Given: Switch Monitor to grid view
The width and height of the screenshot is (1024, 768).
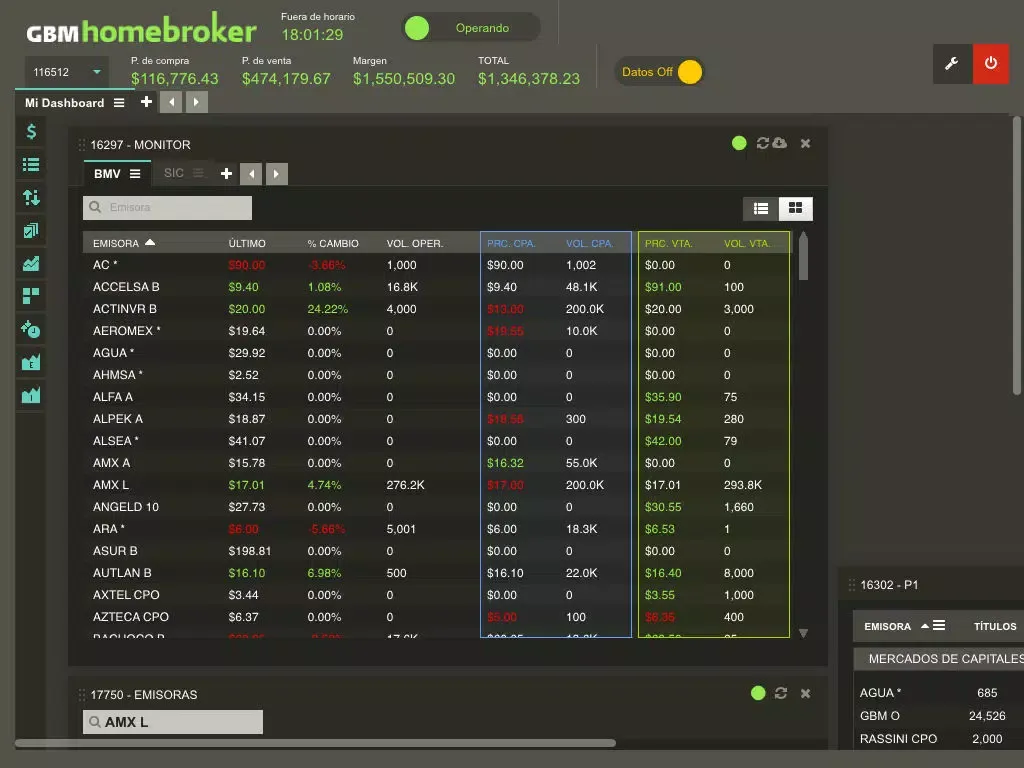Looking at the screenshot, I should click(795, 208).
